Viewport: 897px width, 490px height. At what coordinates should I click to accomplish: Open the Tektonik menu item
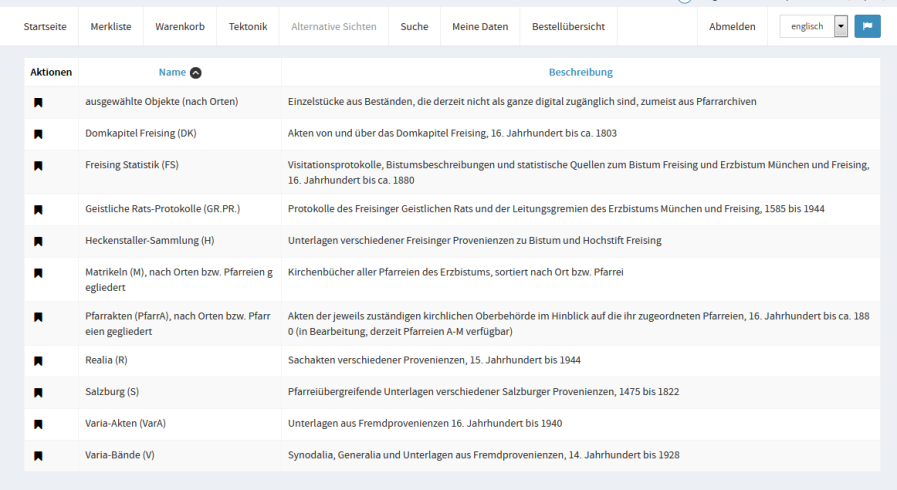tap(248, 27)
